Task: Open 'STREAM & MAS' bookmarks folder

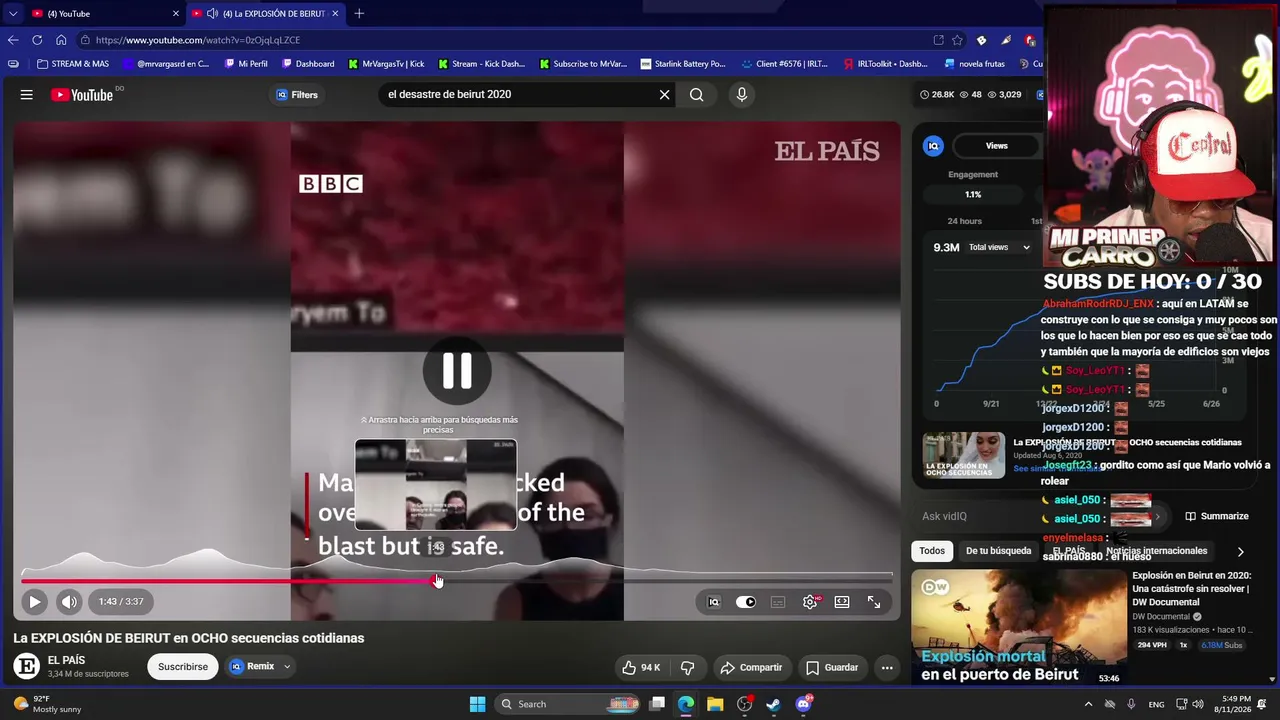Action: [x=73, y=64]
